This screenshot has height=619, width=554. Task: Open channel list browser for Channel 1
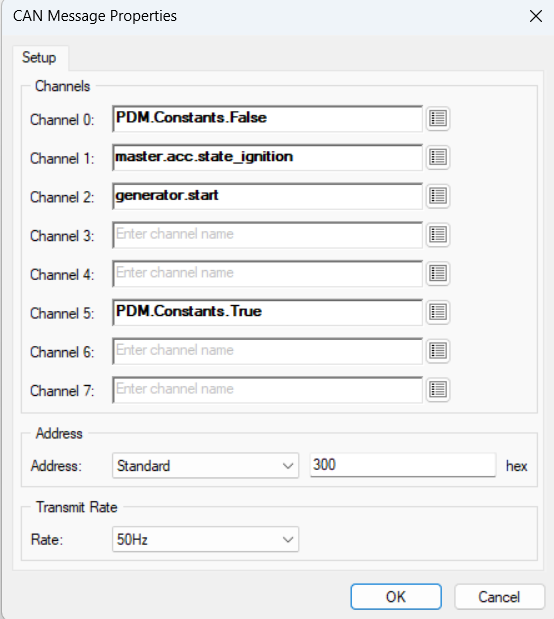[x=438, y=157]
